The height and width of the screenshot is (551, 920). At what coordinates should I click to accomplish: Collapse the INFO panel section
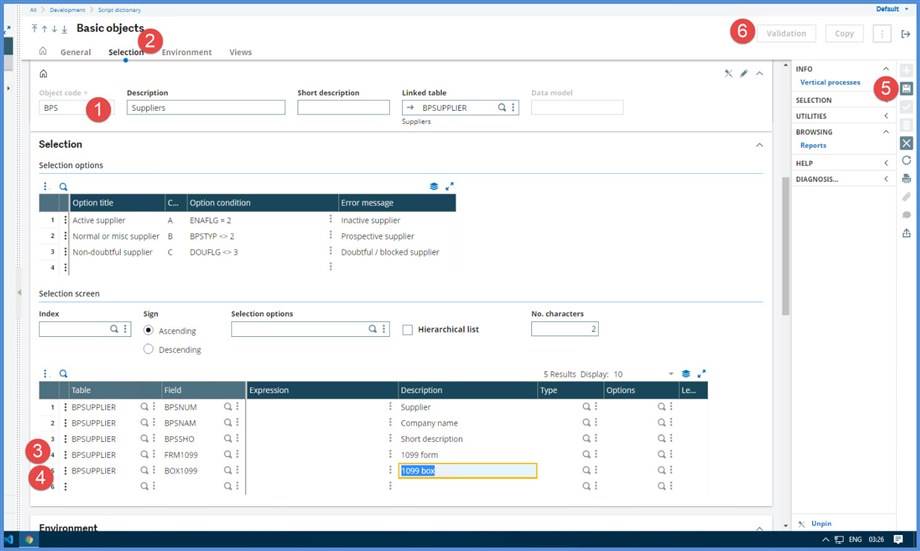pos(886,69)
